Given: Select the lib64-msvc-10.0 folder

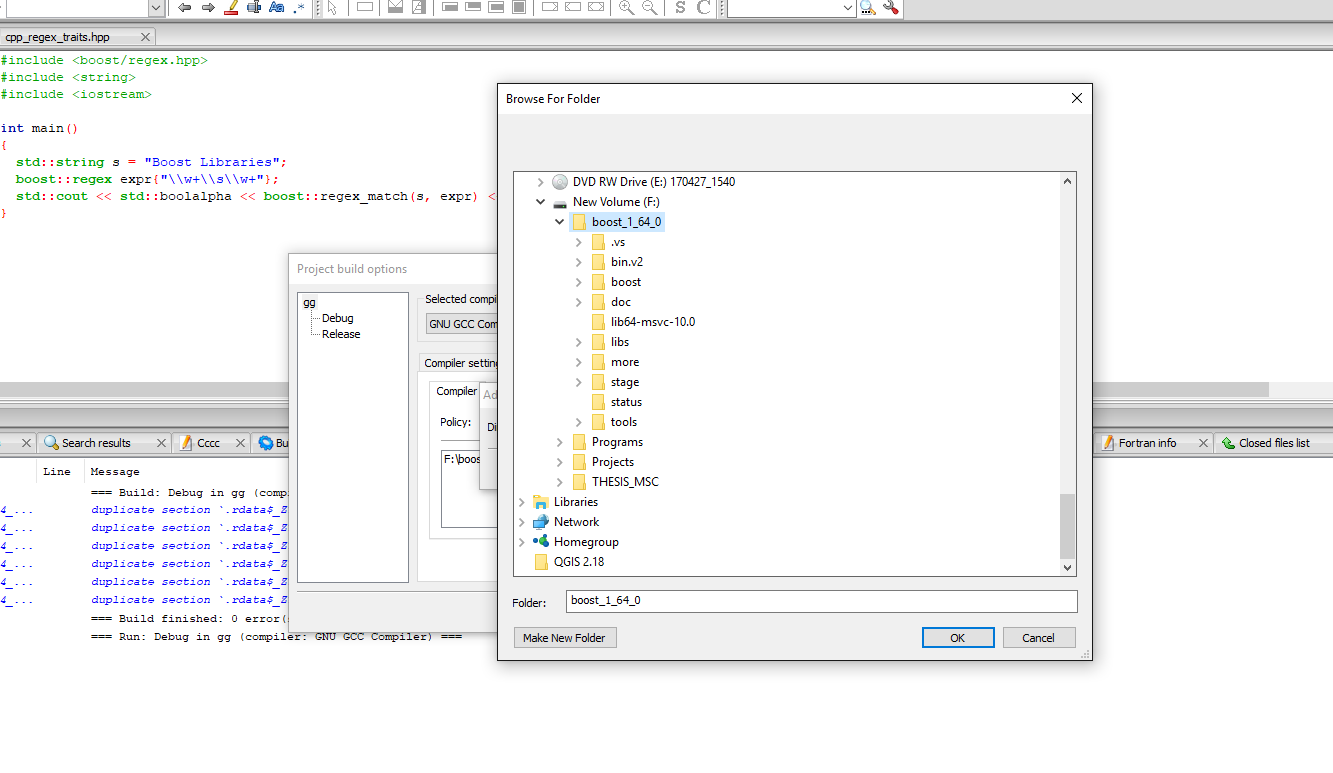Looking at the screenshot, I should pyautogui.click(x=652, y=322).
